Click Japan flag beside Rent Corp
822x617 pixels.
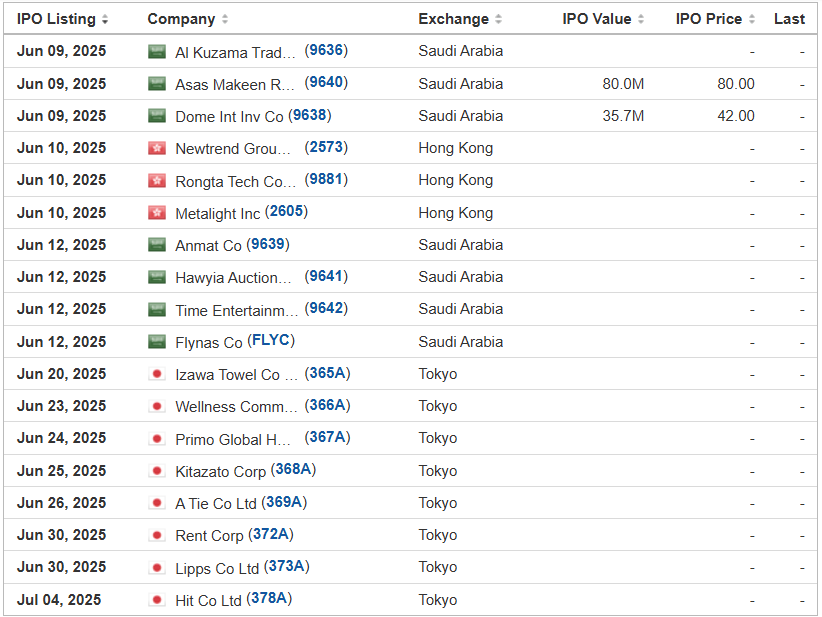pyautogui.click(x=157, y=535)
